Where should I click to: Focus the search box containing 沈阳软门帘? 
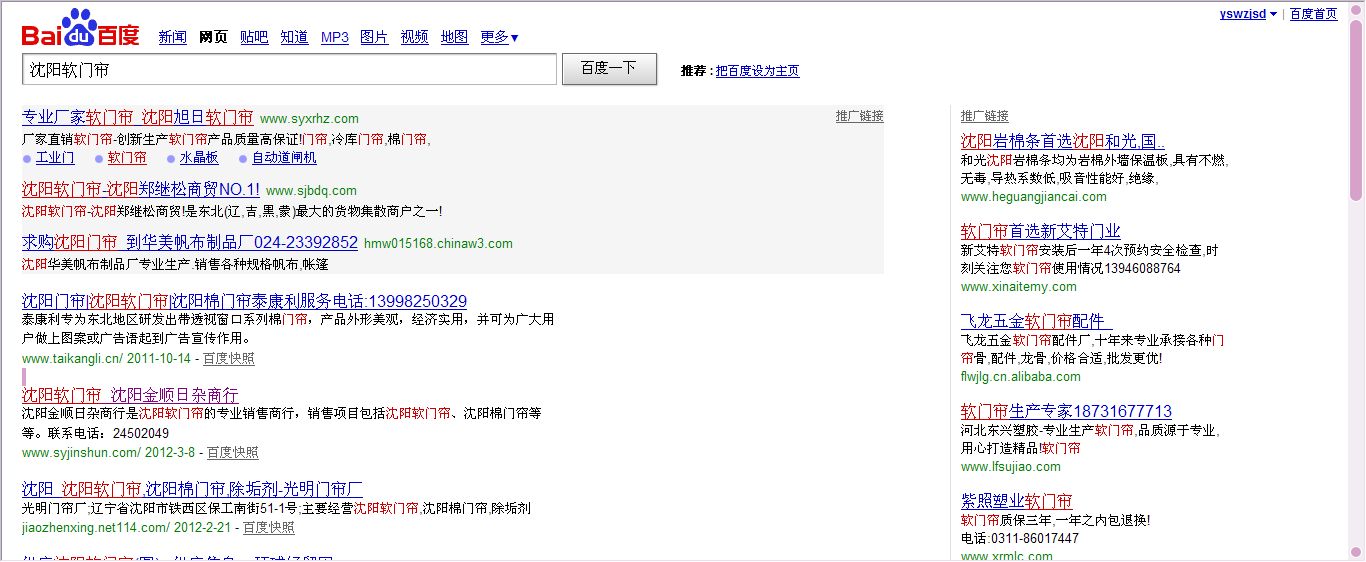(289, 70)
